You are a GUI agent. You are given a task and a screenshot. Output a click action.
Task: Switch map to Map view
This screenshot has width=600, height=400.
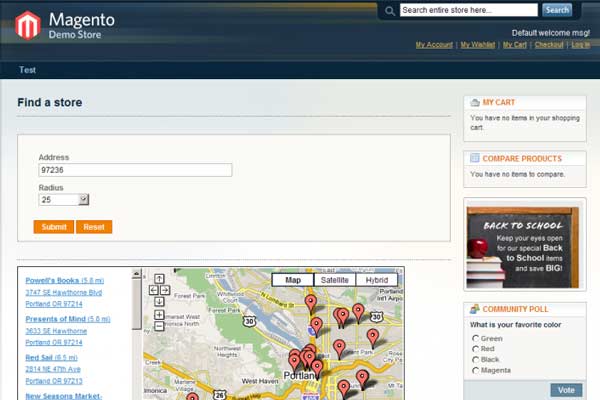click(x=293, y=280)
